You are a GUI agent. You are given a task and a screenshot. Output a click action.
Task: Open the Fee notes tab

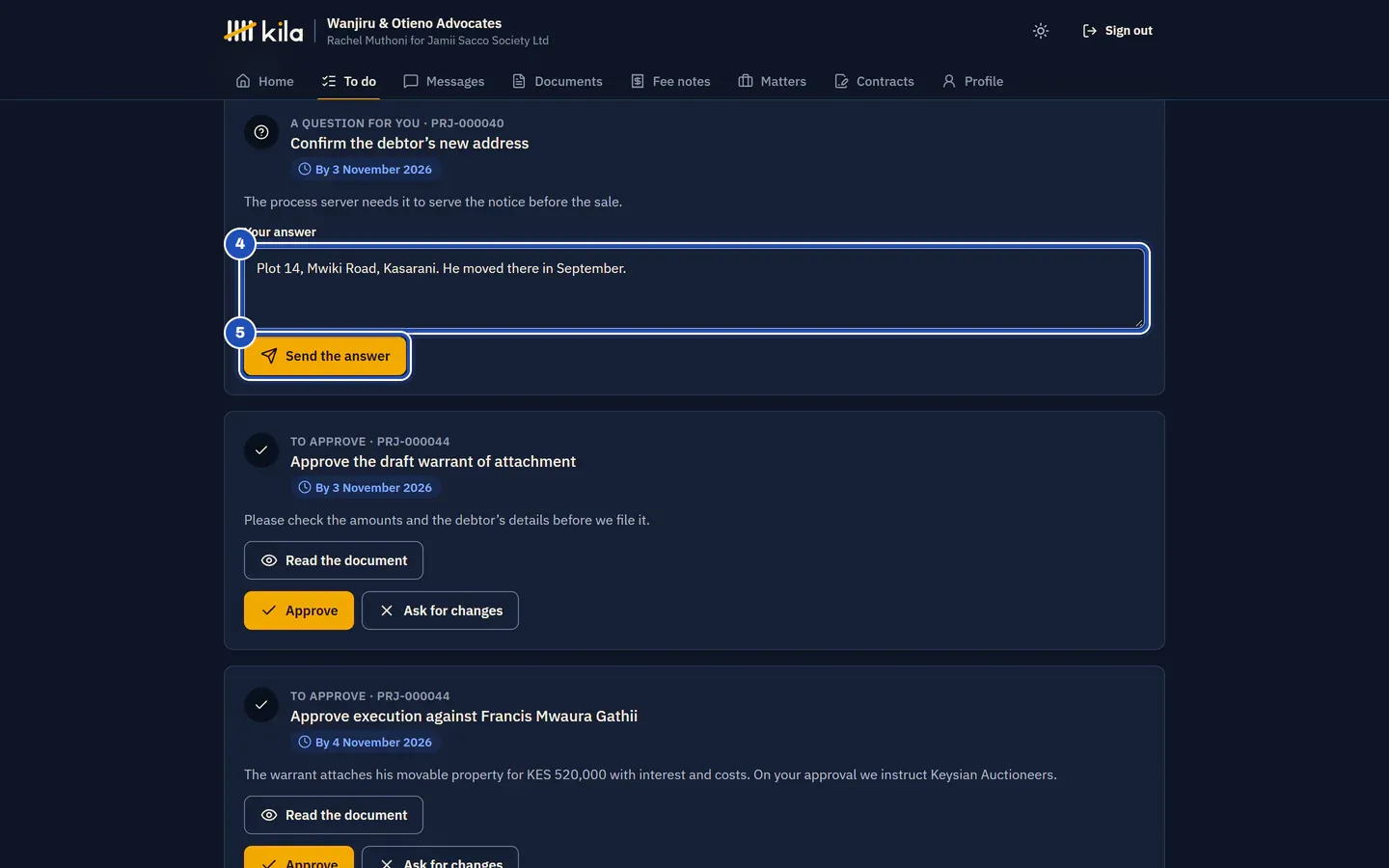(670, 81)
